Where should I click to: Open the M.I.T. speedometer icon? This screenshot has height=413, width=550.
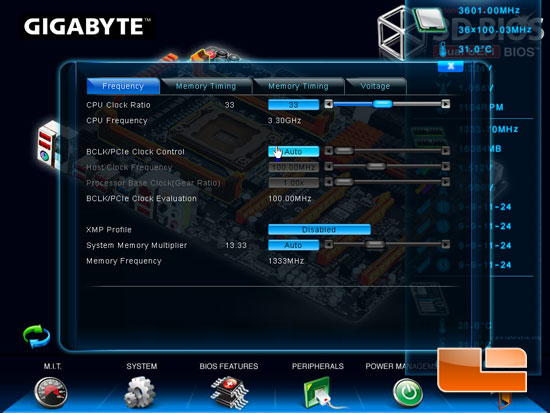pyautogui.click(x=51, y=392)
